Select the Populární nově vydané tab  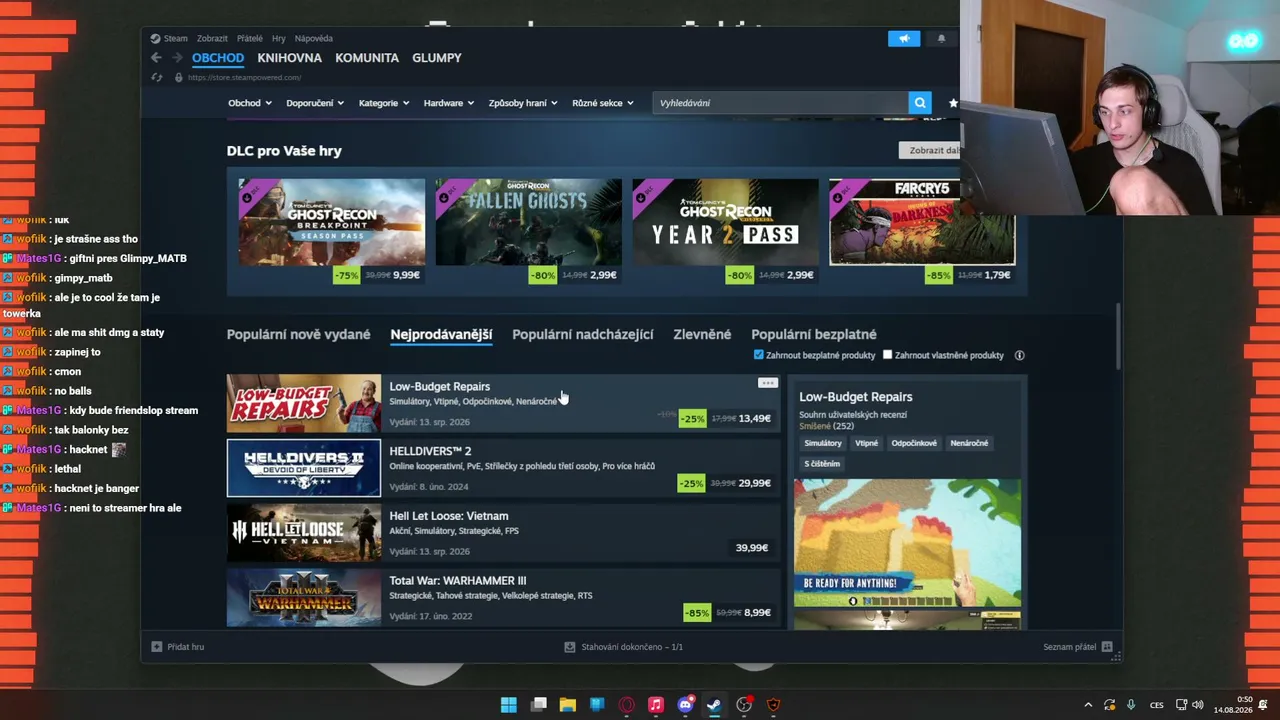[298, 334]
